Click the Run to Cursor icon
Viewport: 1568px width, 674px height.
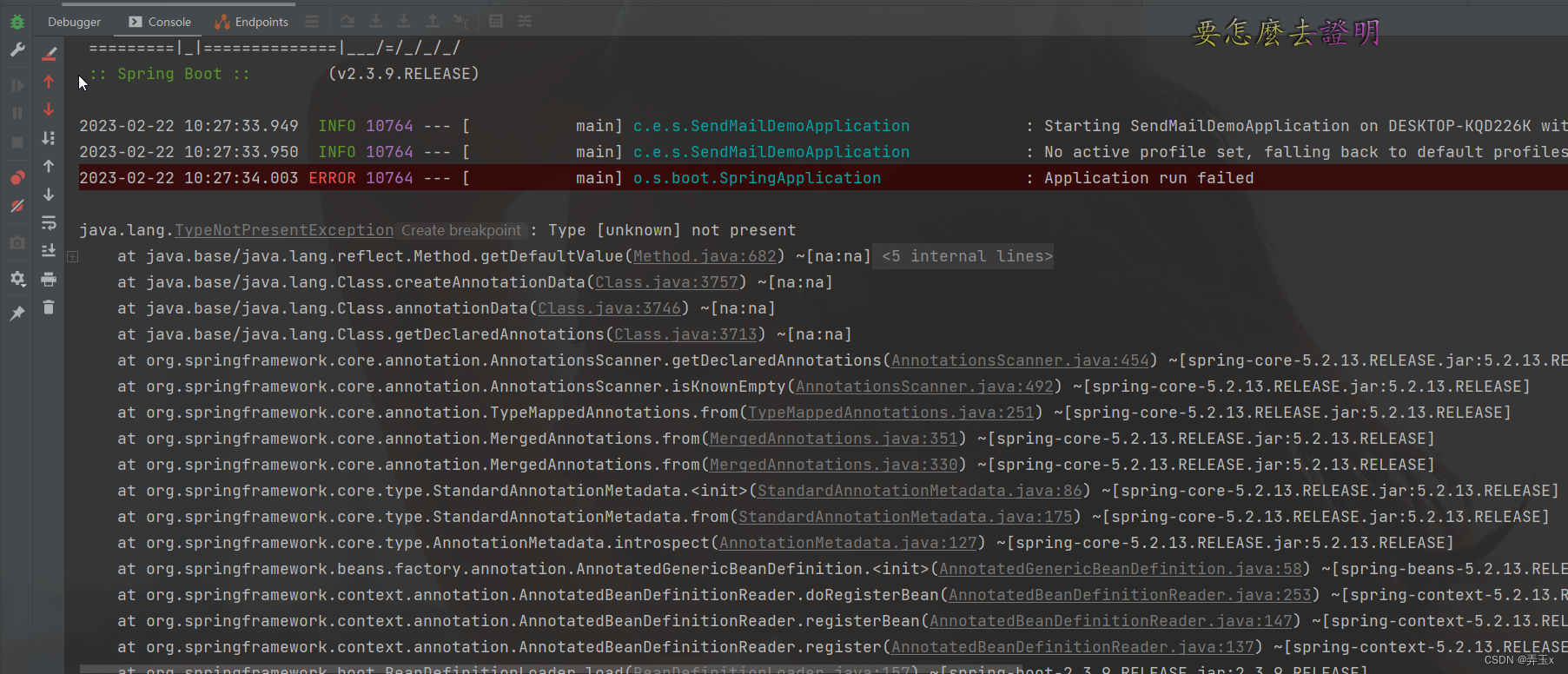tap(461, 21)
